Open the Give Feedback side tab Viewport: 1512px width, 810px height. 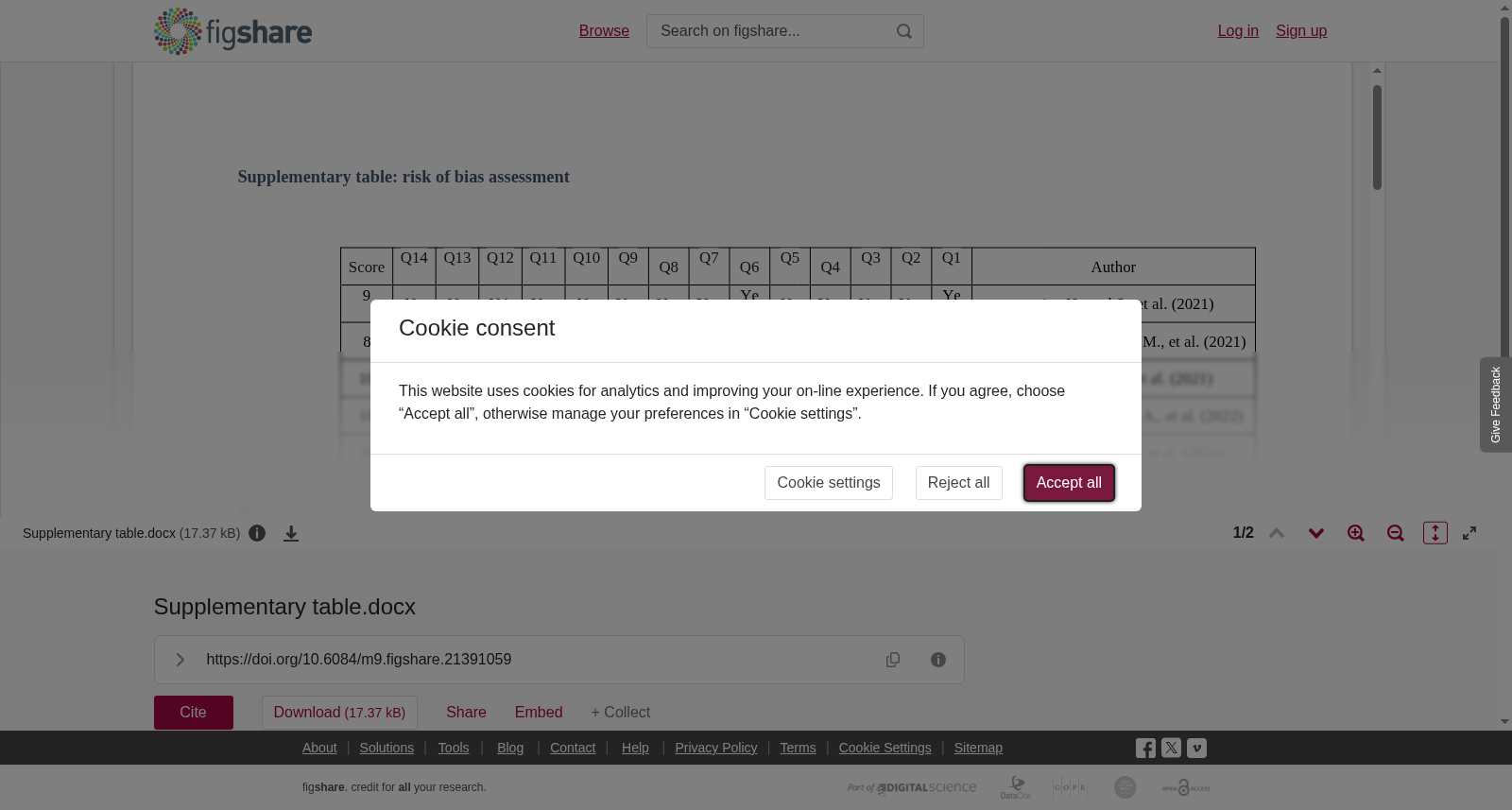coord(1496,405)
